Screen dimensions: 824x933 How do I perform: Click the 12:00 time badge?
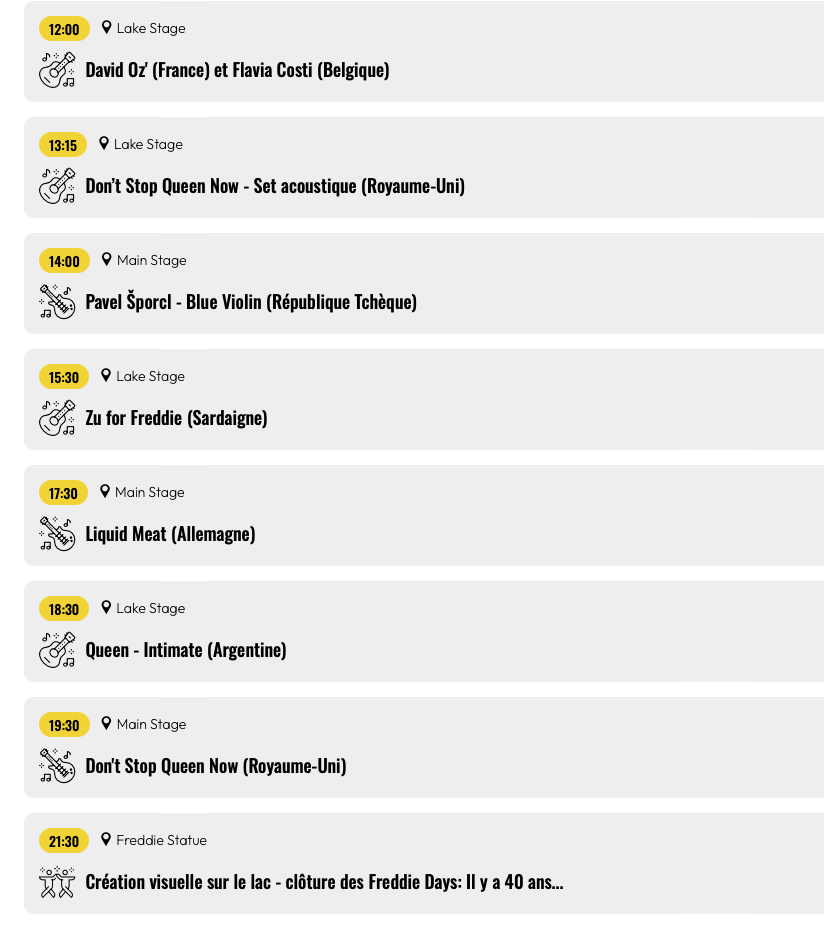64,29
